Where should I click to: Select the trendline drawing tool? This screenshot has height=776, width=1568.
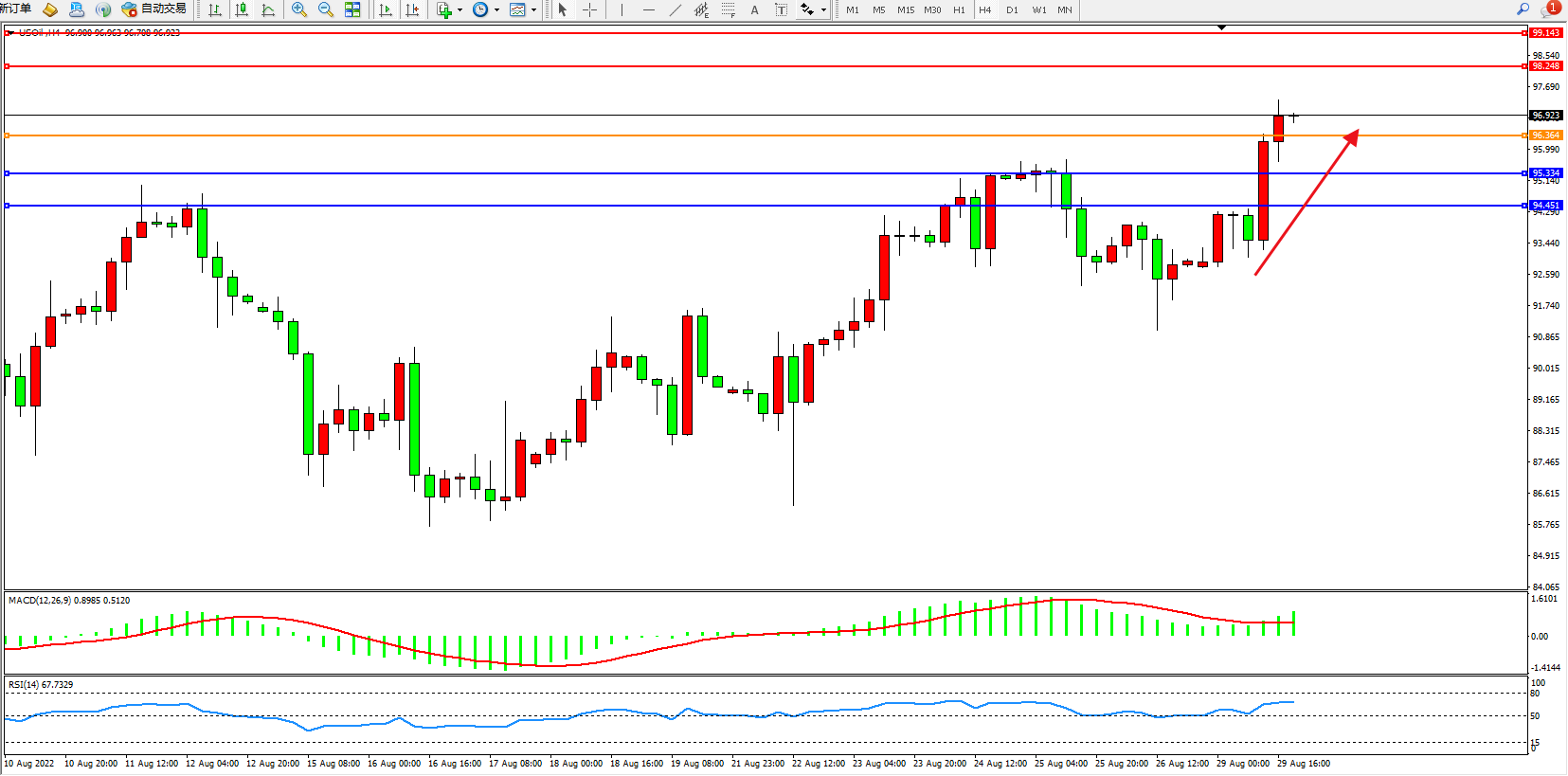tap(675, 9)
